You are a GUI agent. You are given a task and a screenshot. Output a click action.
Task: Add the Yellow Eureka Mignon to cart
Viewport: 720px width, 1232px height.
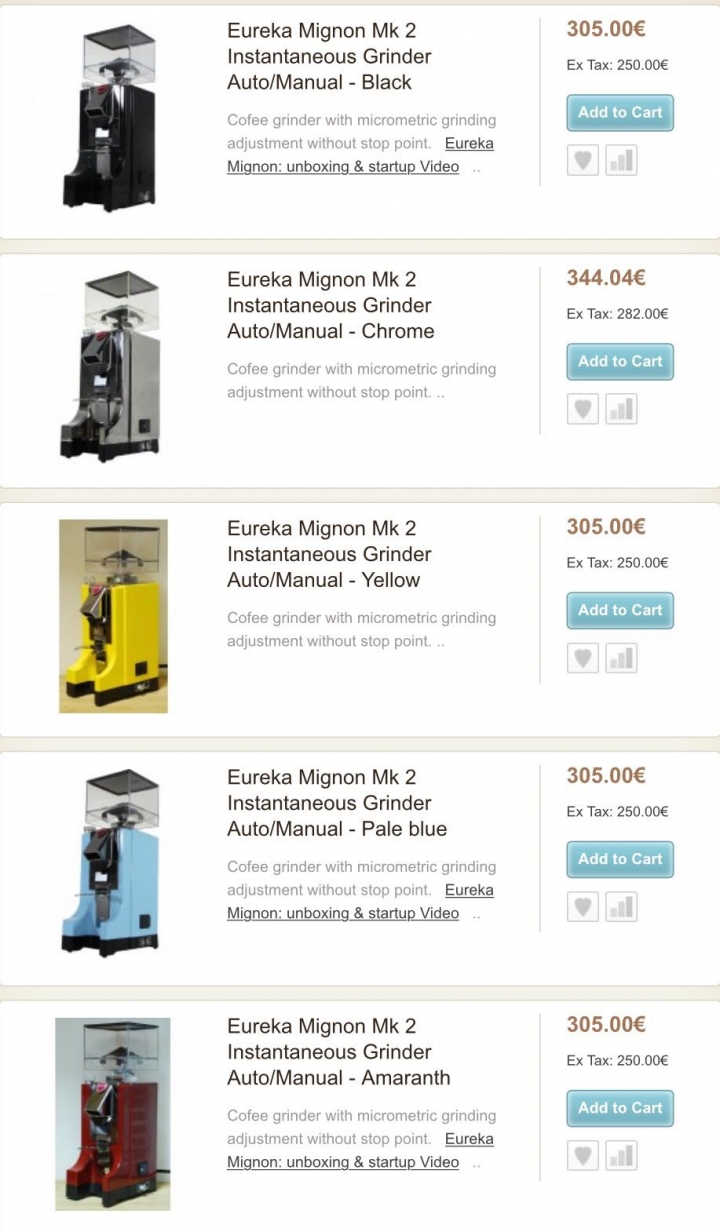pyautogui.click(x=620, y=611)
